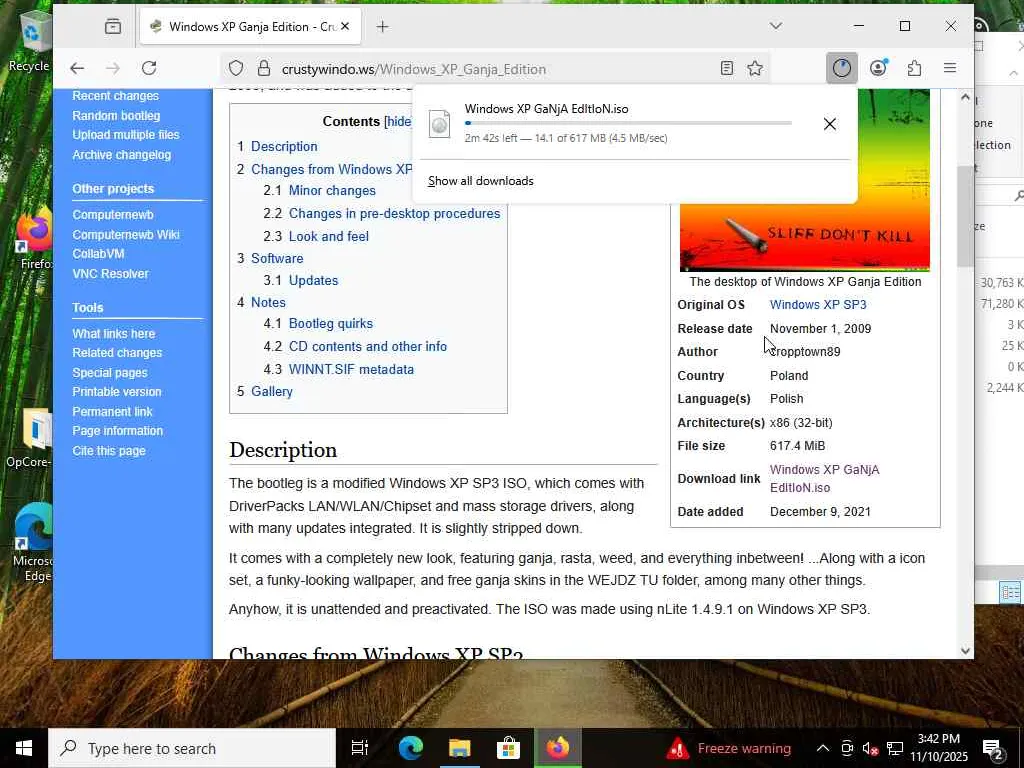Copy Permanent link from Tools
The width and height of the screenshot is (1024, 768).
click(112, 412)
